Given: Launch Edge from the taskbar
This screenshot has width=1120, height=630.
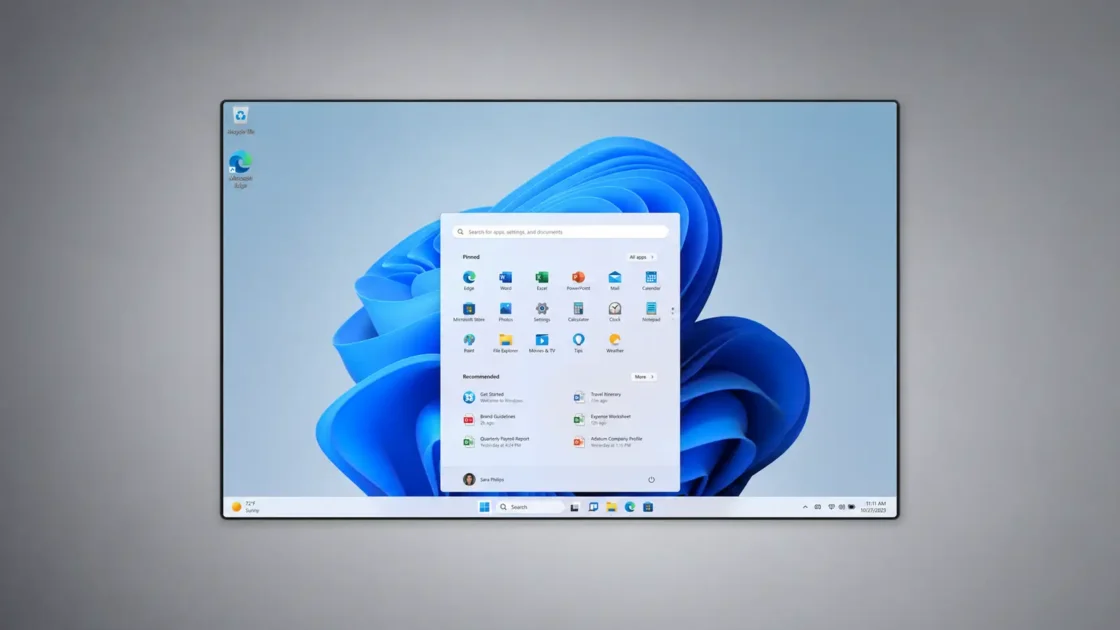Looking at the screenshot, I should 629,507.
